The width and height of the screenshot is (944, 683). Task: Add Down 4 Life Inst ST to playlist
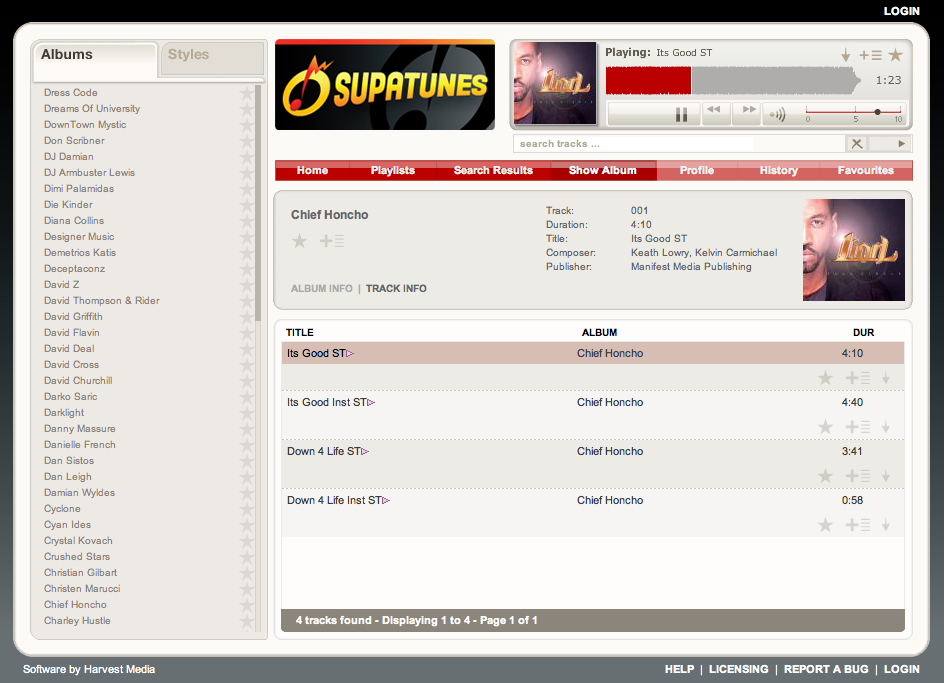[x=857, y=525]
